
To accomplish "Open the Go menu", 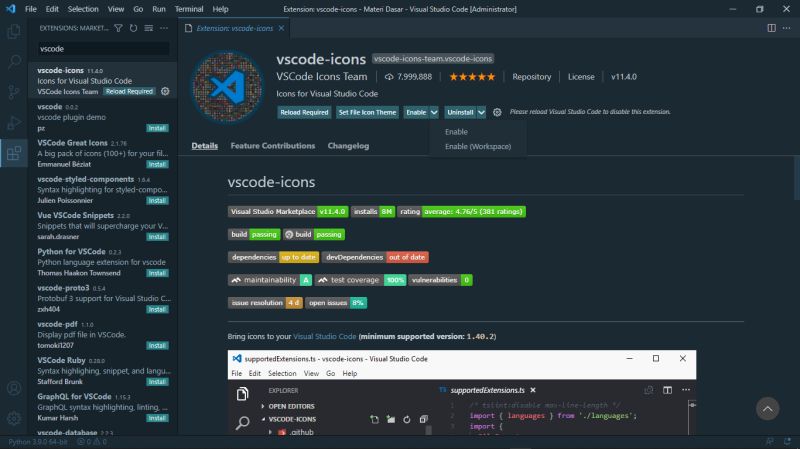I will pos(138,9).
